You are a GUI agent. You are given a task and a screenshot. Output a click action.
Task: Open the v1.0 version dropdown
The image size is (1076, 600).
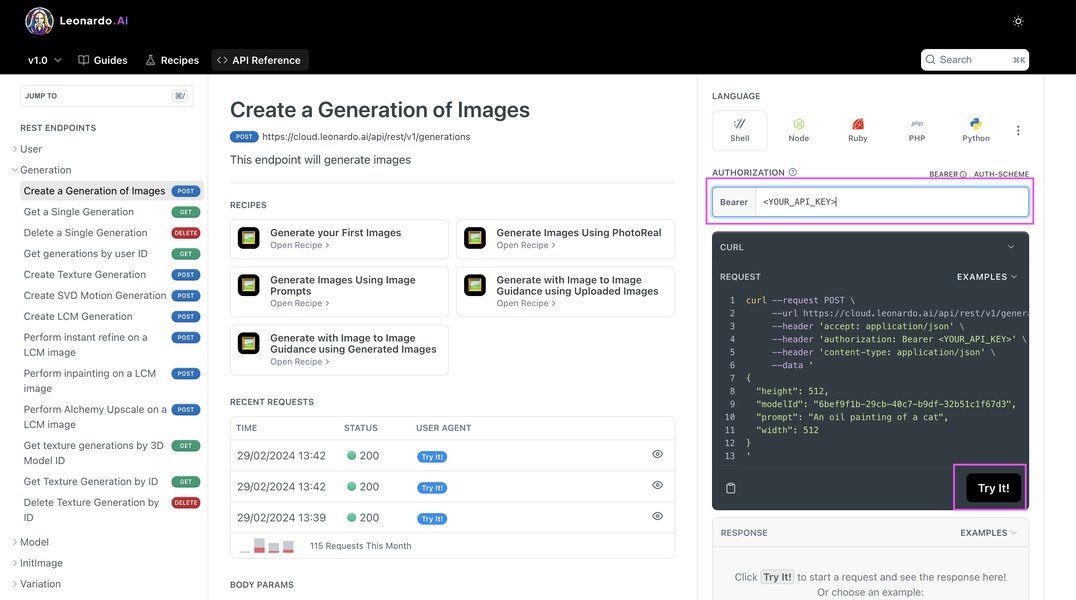[x=45, y=60]
